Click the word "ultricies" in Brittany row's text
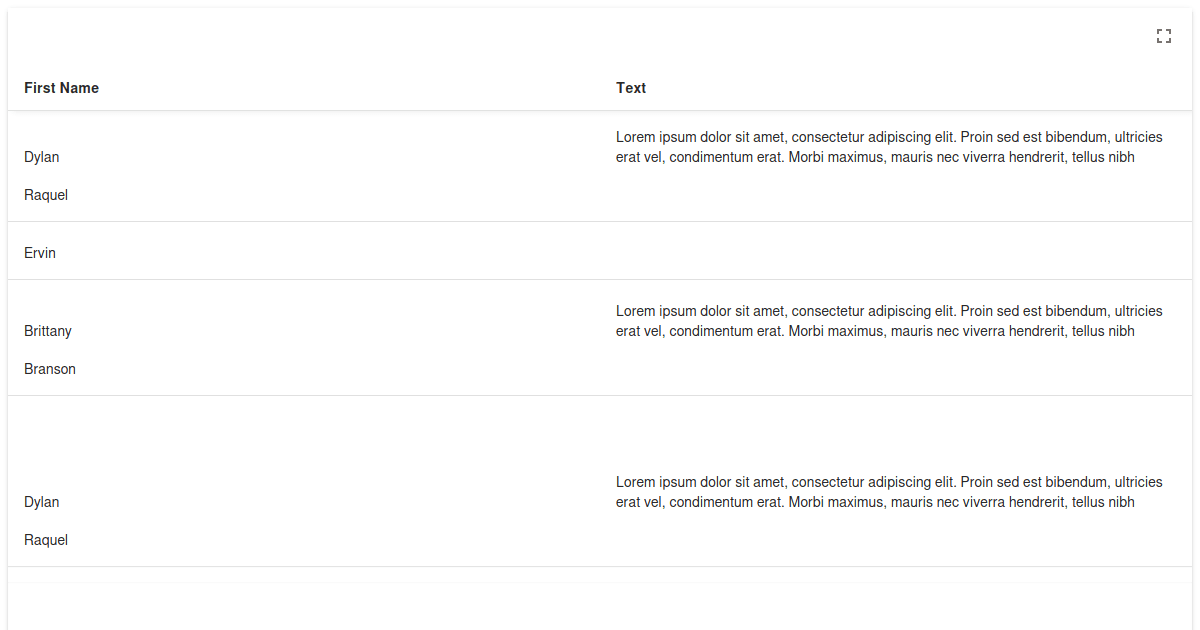The image size is (1200, 630). pos(1138,311)
